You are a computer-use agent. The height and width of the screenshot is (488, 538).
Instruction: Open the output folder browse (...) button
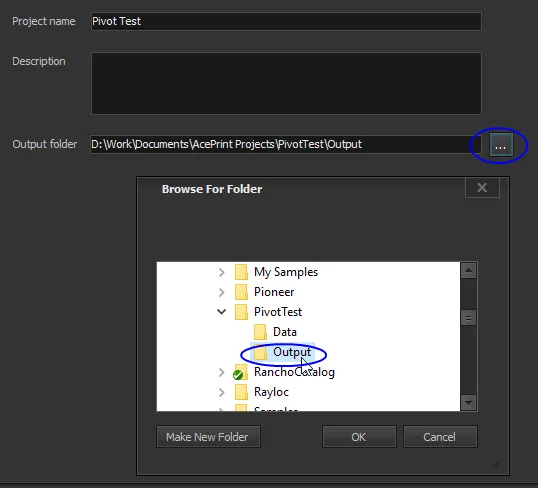point(501,144)
